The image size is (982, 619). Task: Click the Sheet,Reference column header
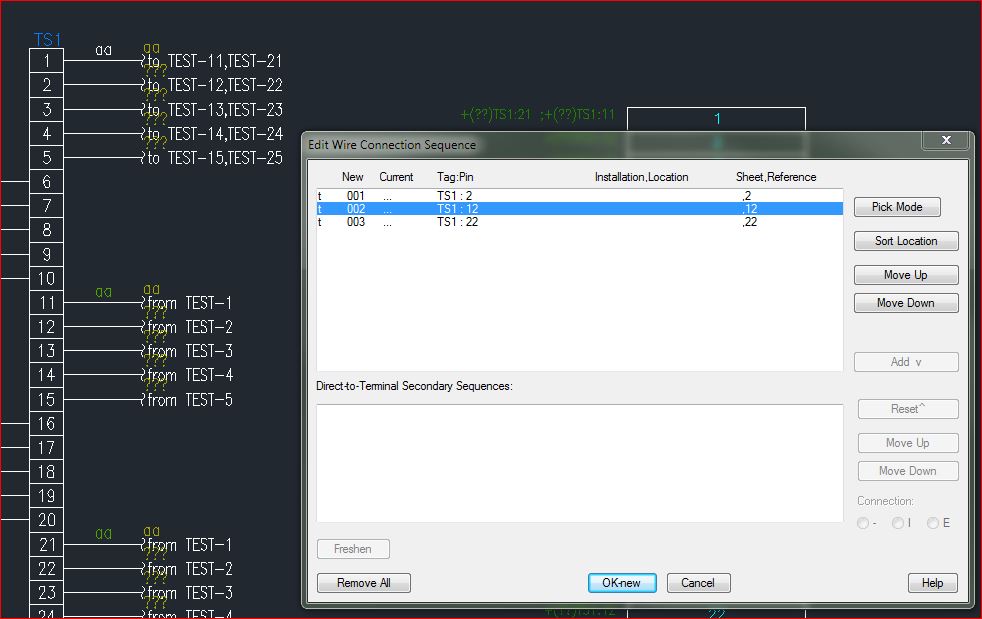776,177
